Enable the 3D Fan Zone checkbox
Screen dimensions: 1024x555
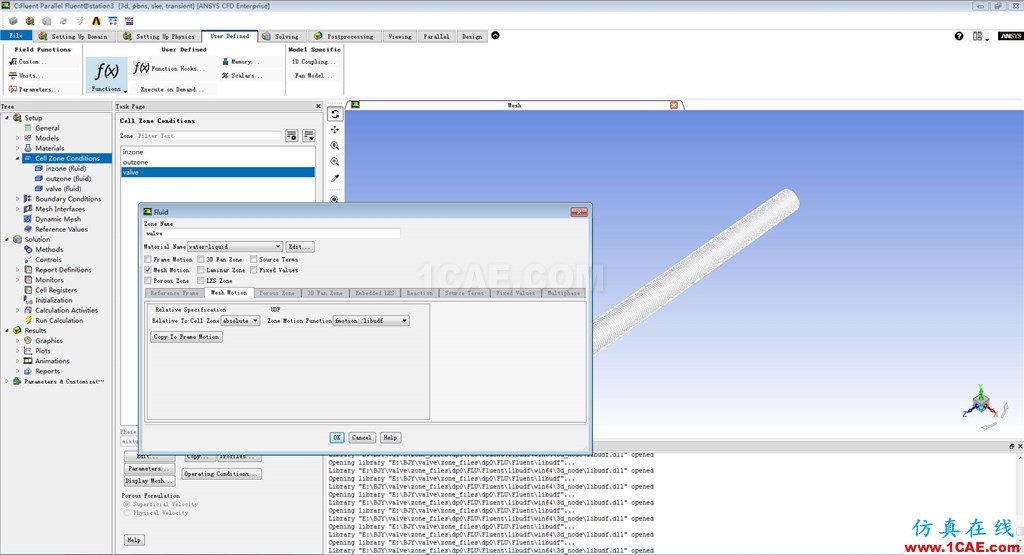(x=201, y=259)
